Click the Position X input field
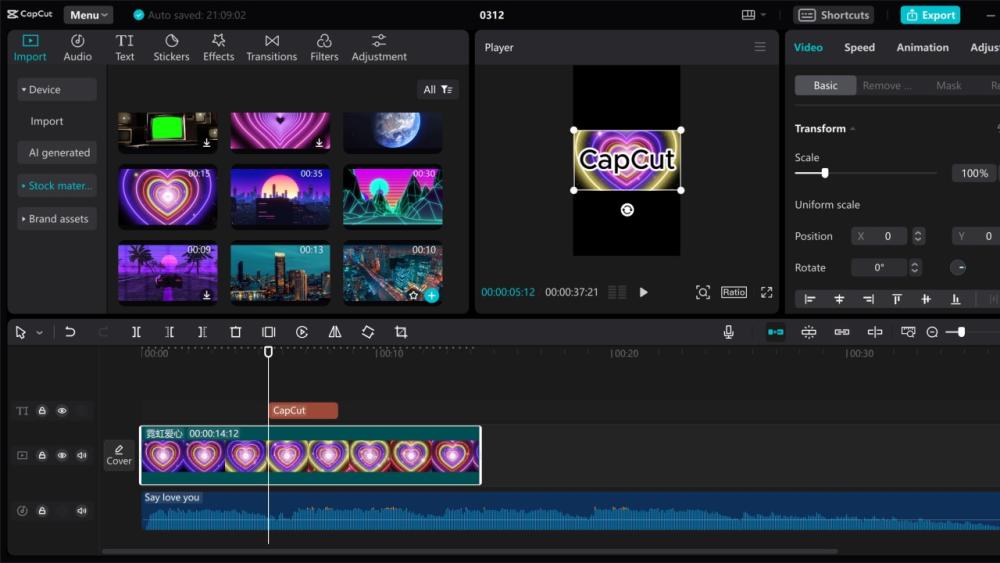 pyautogui.click(x=879, y=236)
